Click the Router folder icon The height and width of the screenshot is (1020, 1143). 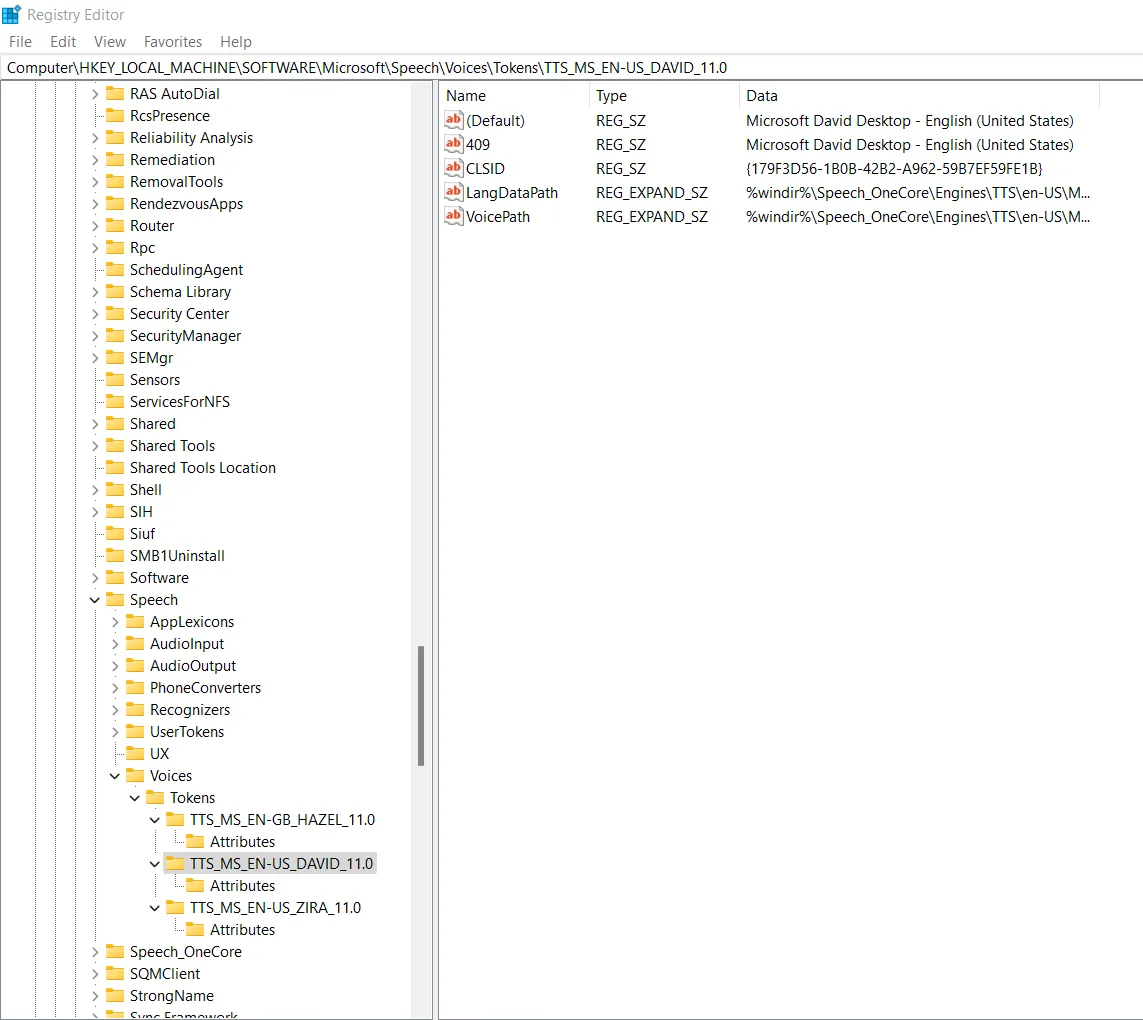[115, 225]
